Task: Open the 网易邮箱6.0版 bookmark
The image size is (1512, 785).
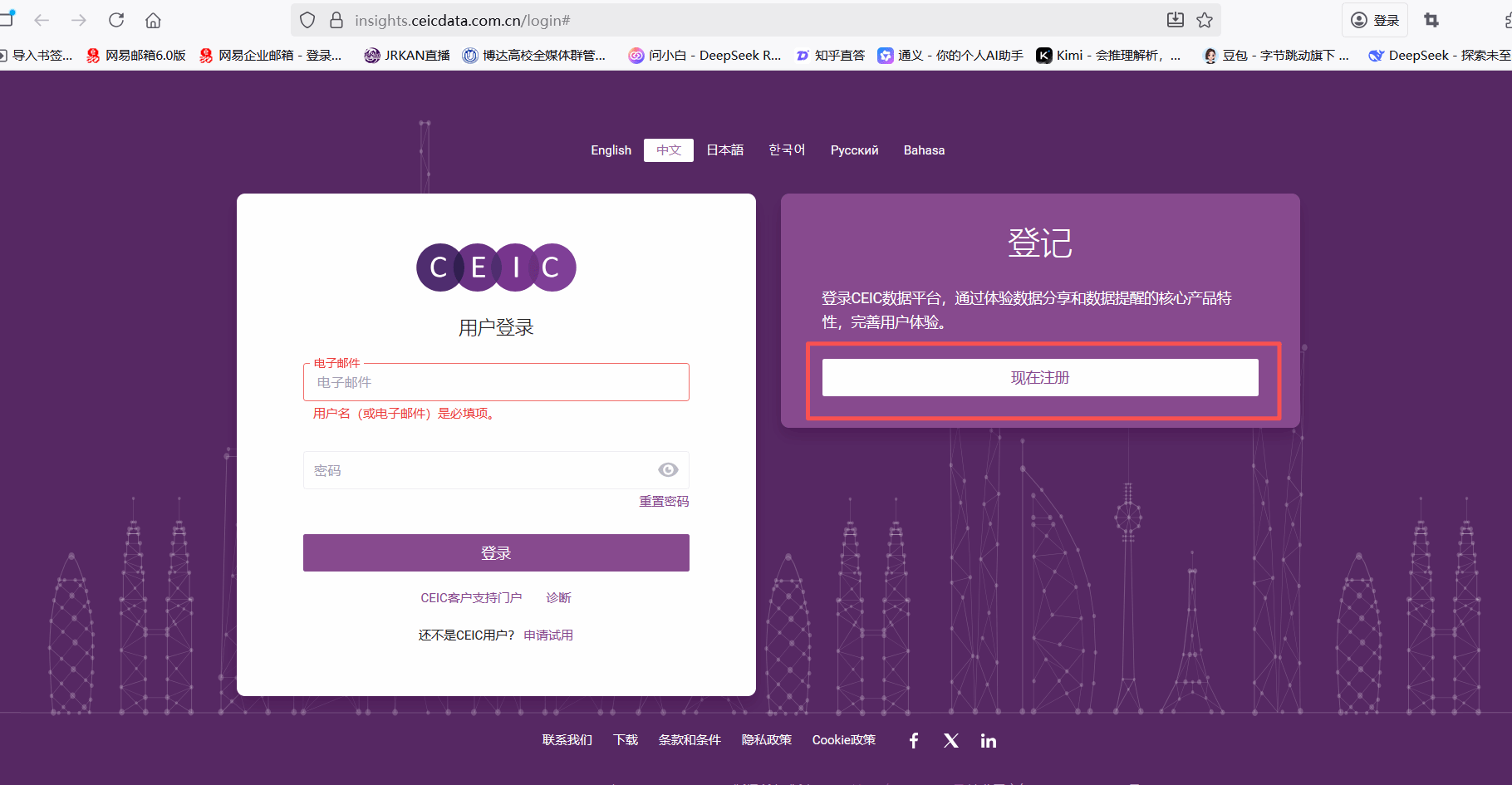Action: click(137, 56)
